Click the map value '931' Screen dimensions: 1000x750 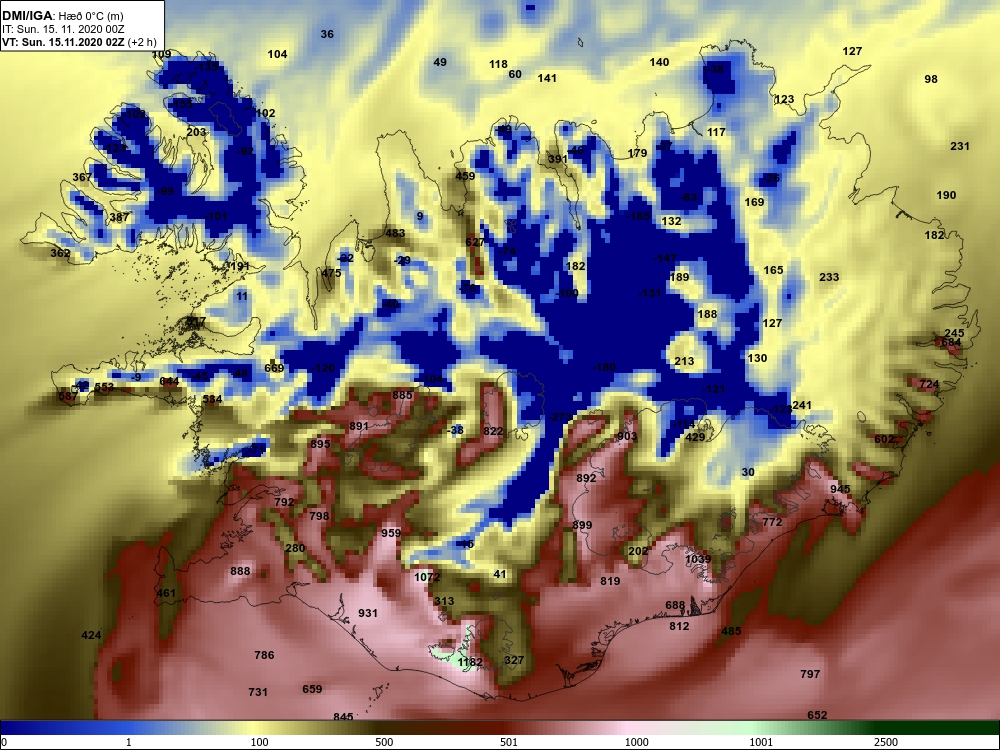[x=367, y=613]
